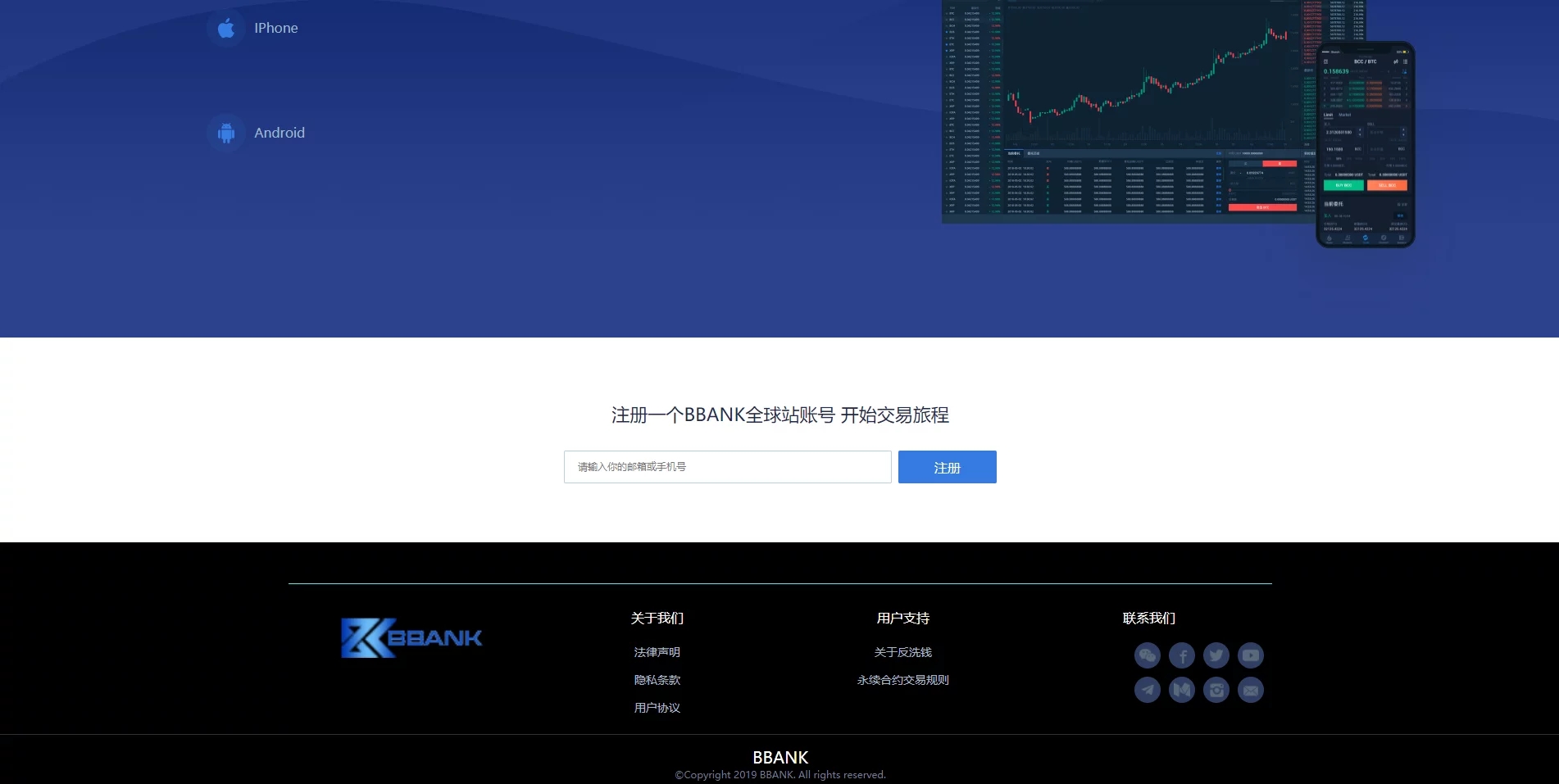The height and width of the screenshot is (784, 1559).
Task: Click the Facebook icon in footer
Action: [x=1181, y=655]
